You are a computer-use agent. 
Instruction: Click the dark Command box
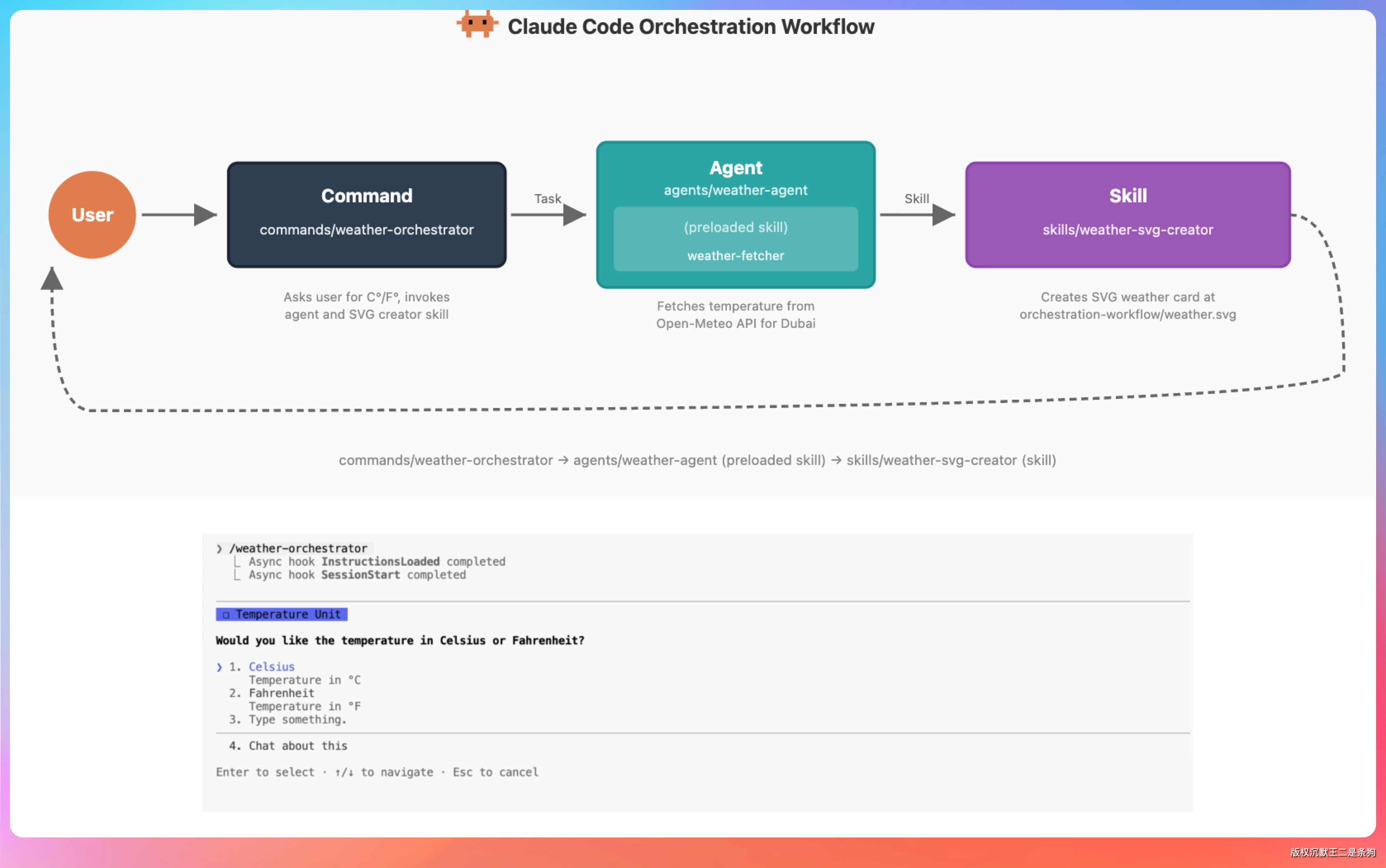(x=366, y=215)
